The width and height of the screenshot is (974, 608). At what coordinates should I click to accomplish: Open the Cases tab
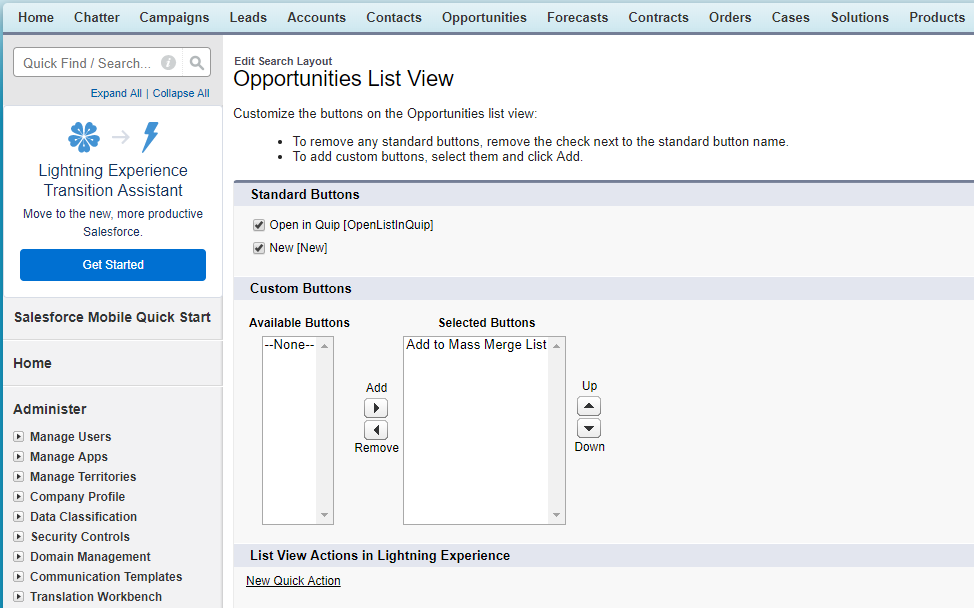(791, 17)
